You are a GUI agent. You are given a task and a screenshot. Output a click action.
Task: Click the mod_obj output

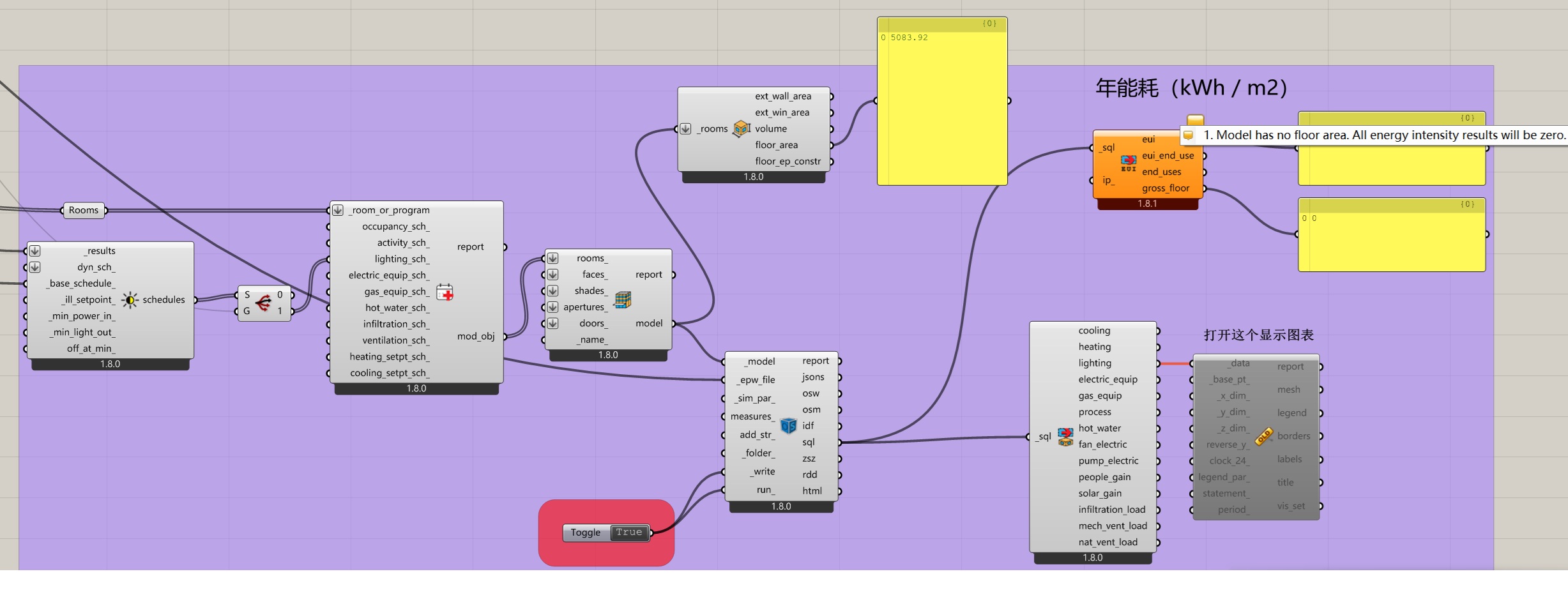tap(476, 337)
